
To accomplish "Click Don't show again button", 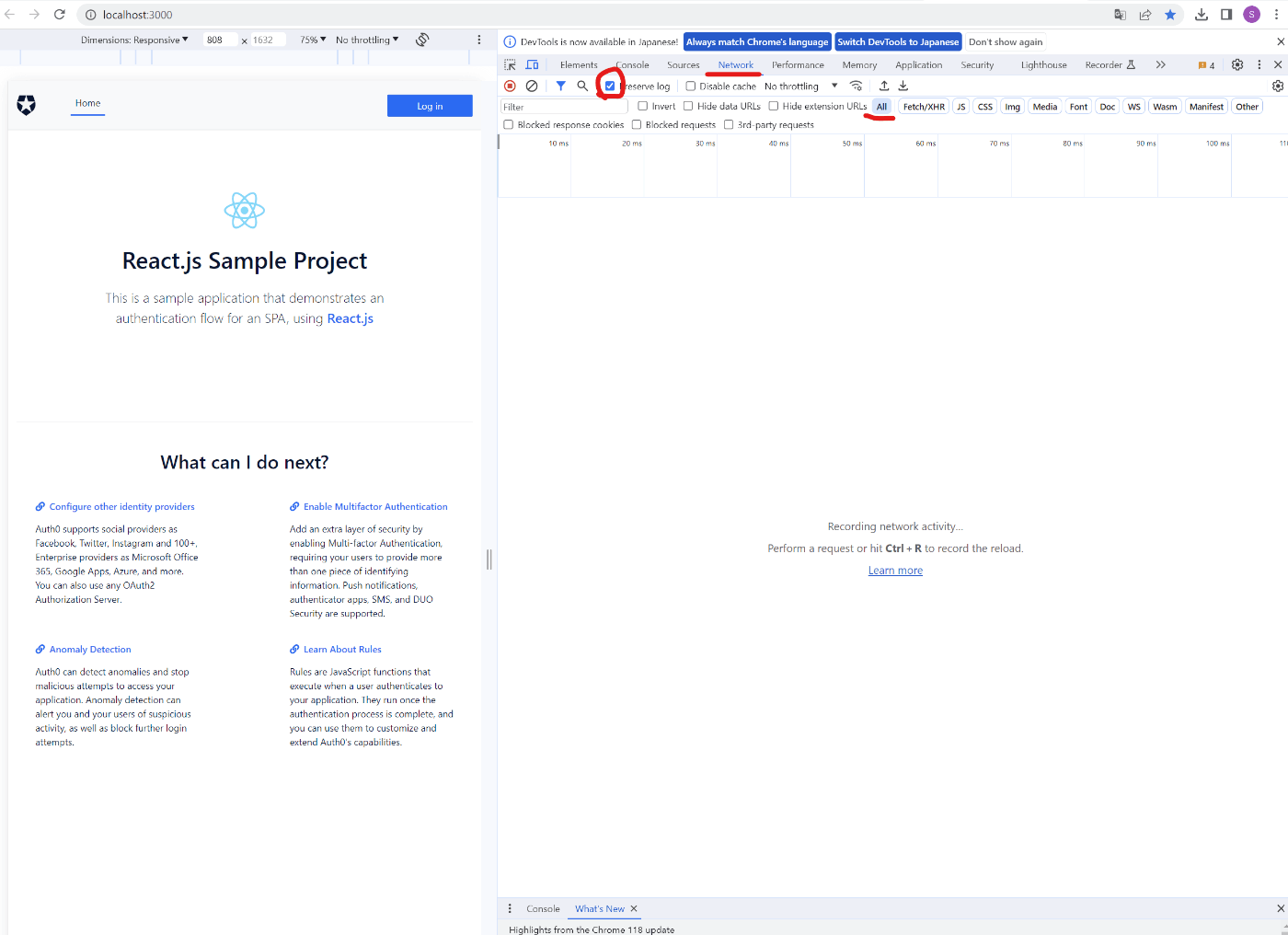I will click(x=1006, y=42).
